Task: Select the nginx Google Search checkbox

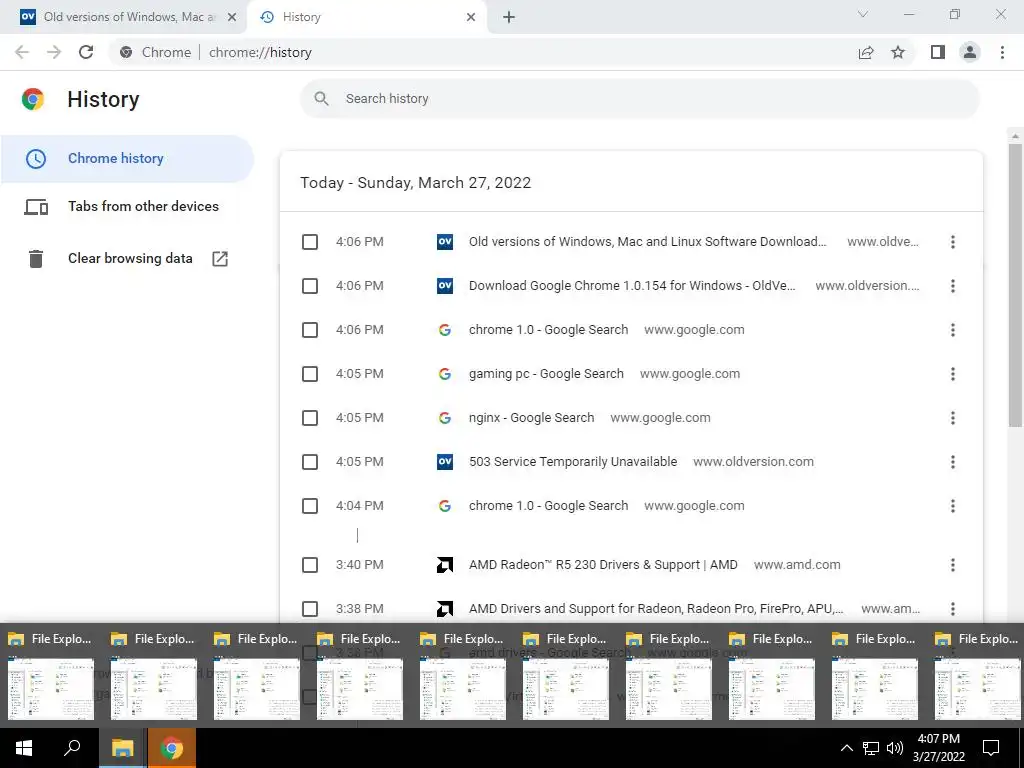Action: [310, 418]
